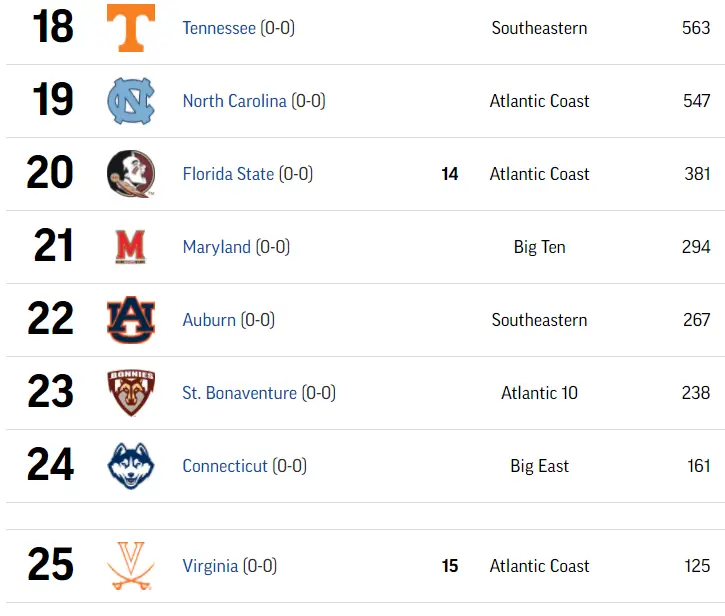Open the North Carolina team link
This screenshot has height=616, width=725.
234,101
